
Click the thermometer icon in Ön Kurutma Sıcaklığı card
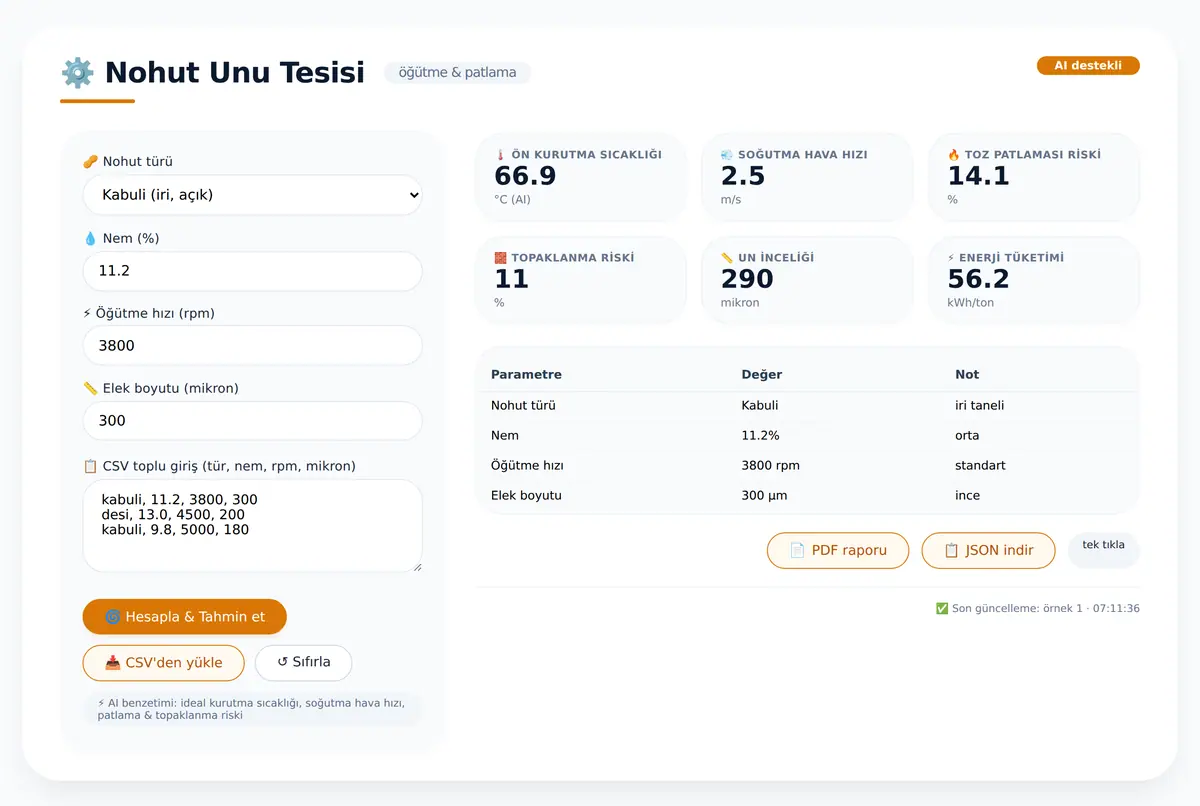click(x=501, y=155)
